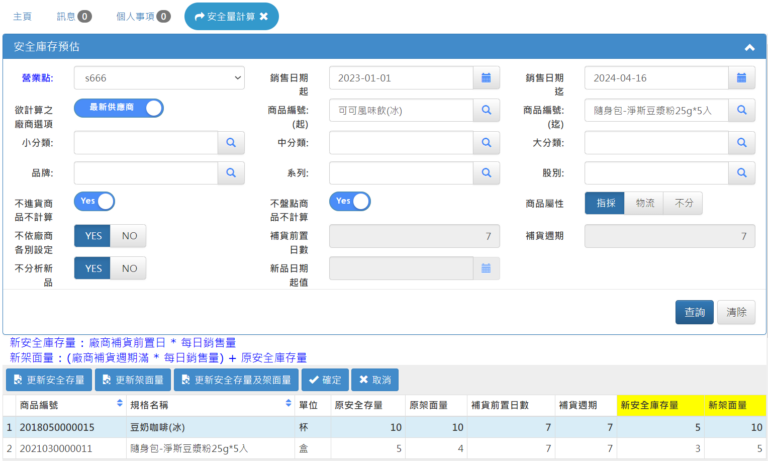
Task: Sort by 商品編號 column arrows
Action: [120, 403]
